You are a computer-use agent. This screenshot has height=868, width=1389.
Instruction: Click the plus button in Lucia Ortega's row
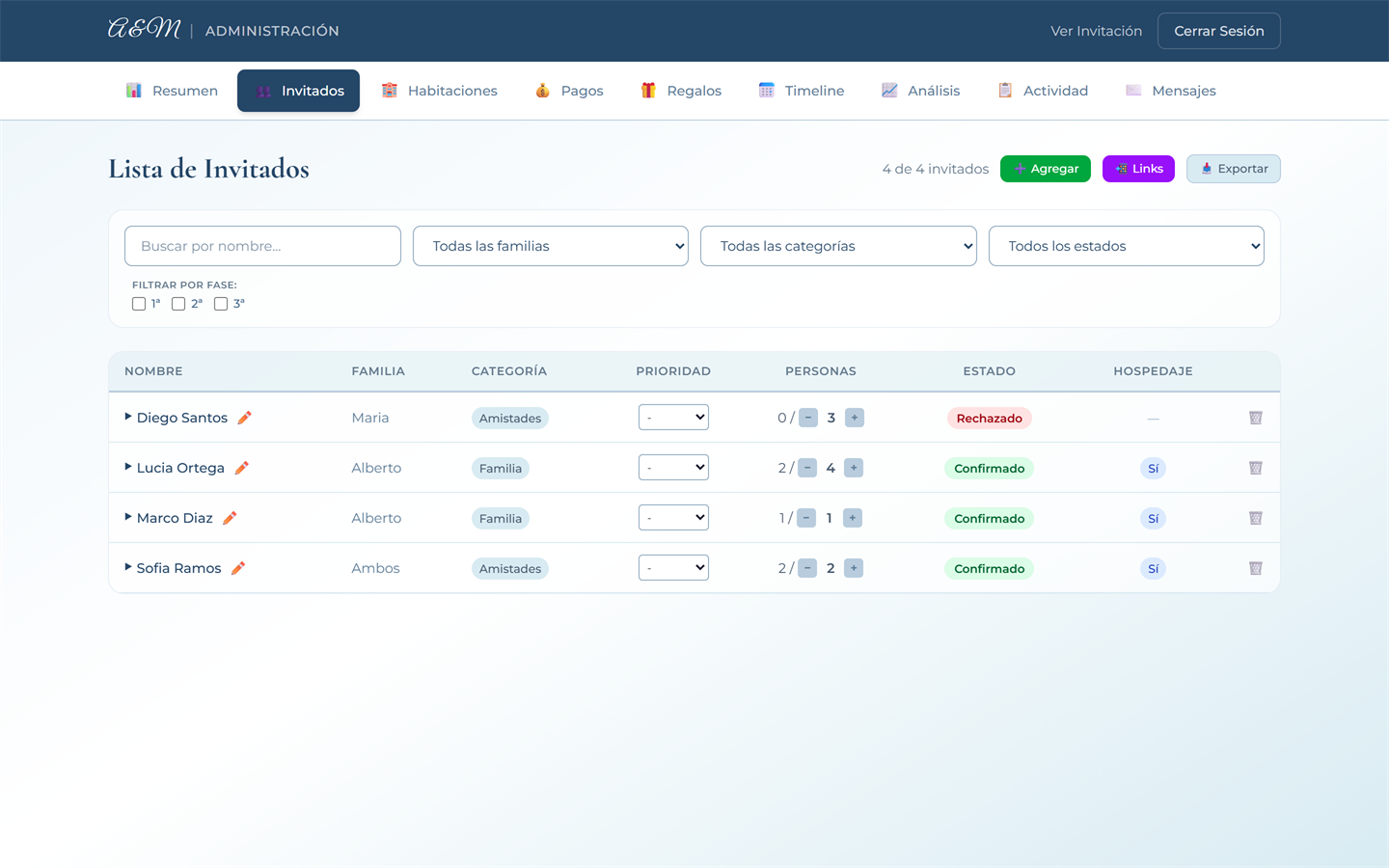[x=854, y=468]
